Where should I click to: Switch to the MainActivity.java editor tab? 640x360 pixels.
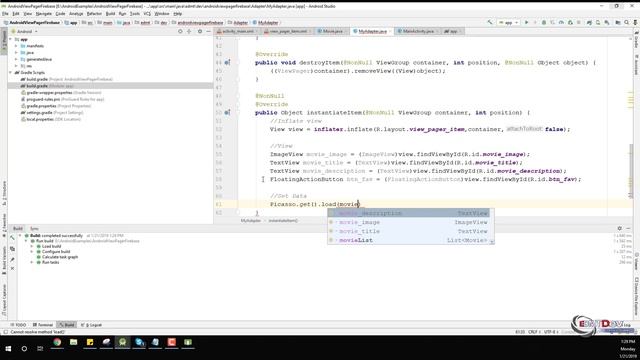click(418, 31)
